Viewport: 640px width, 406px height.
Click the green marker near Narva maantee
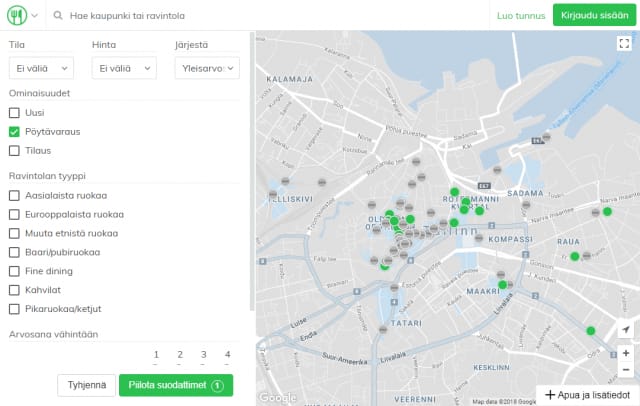pyautogui.click(x=607, y=211)
